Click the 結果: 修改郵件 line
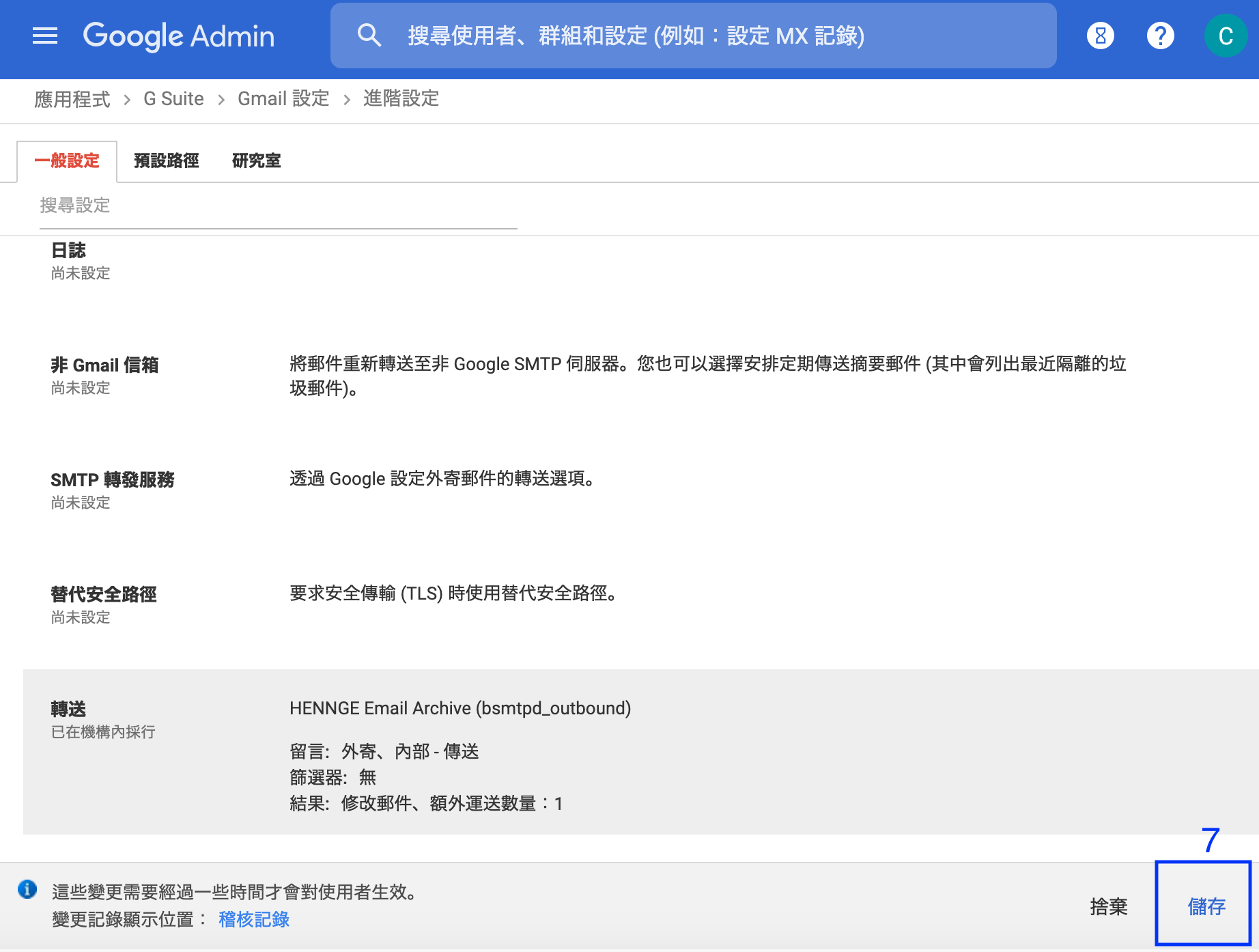 click(426, 804)
